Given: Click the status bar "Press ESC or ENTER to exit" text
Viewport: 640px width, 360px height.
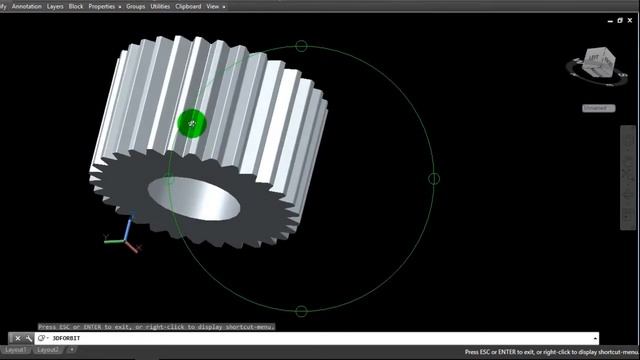Looking at the screenshot, I should click(552, 352).
